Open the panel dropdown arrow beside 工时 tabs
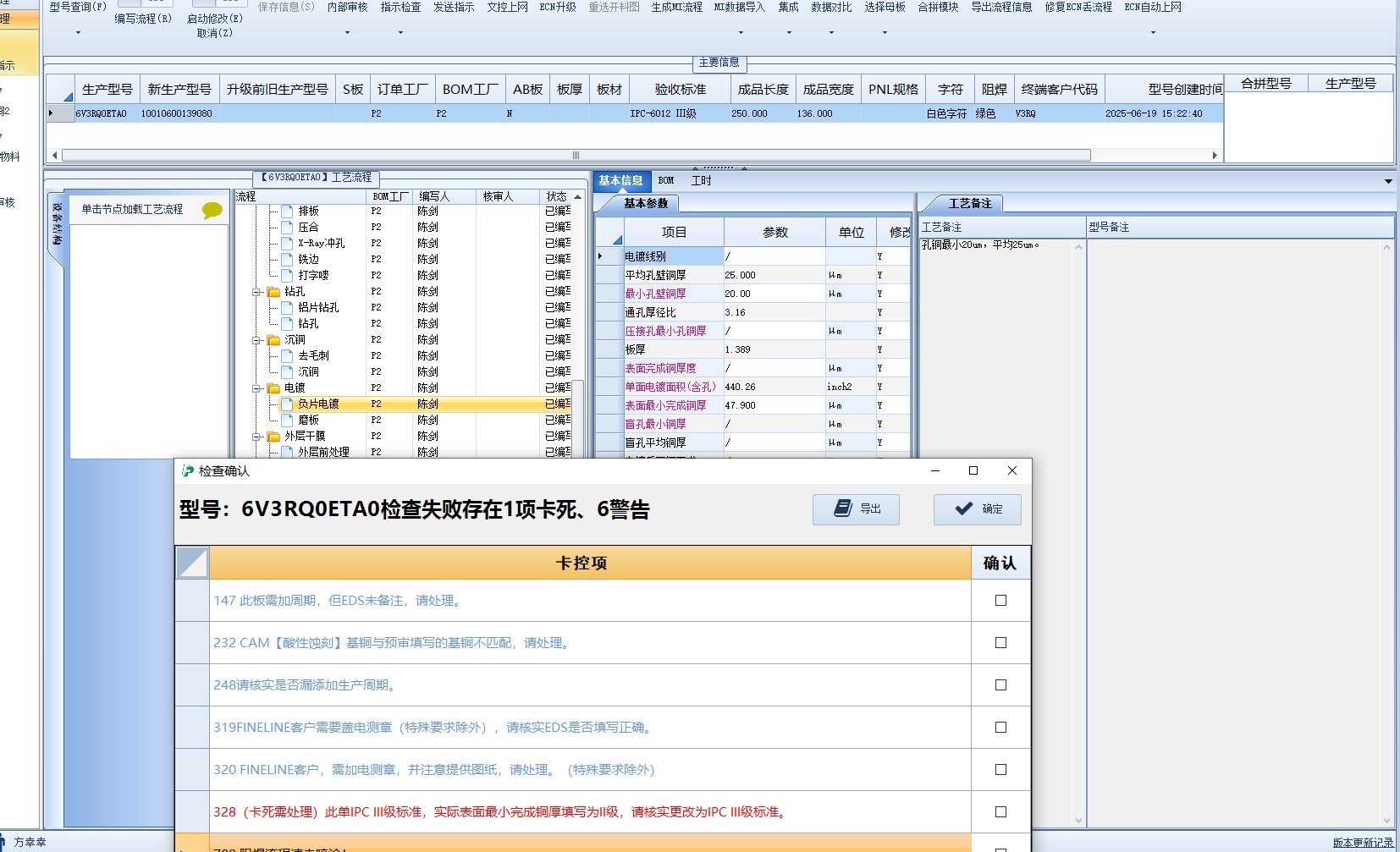The image size is (1400, 852). [1388, 181]
